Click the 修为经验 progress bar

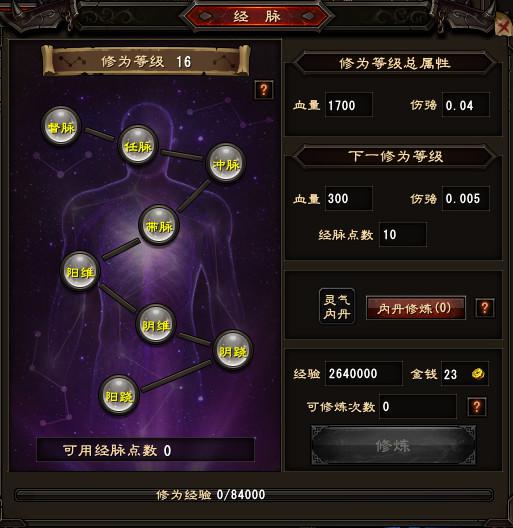(x=254, y=495)
